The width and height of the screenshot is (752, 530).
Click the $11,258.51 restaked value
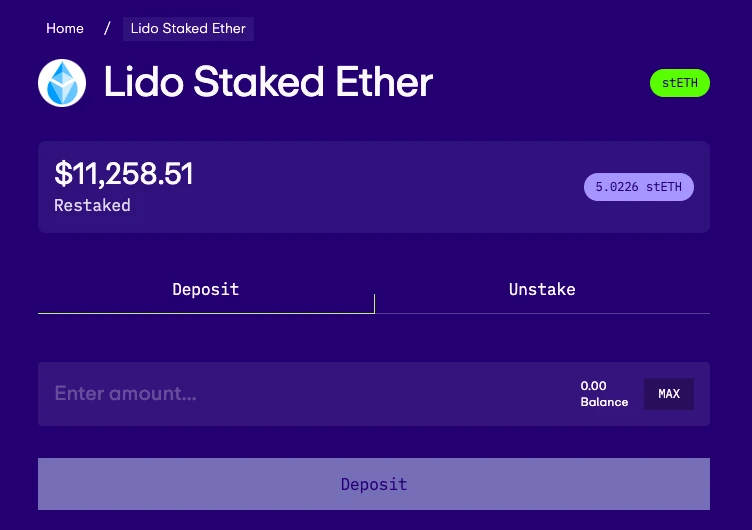click(123, 174)
